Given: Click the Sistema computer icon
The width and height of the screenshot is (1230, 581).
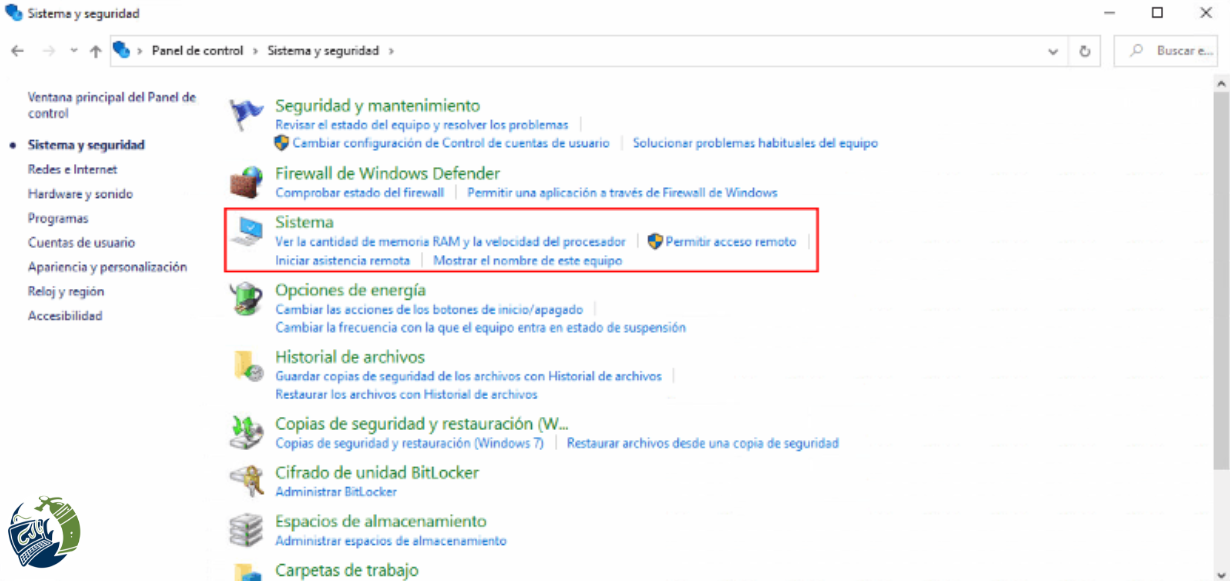Looking at the screenshot, I should 246,232.
